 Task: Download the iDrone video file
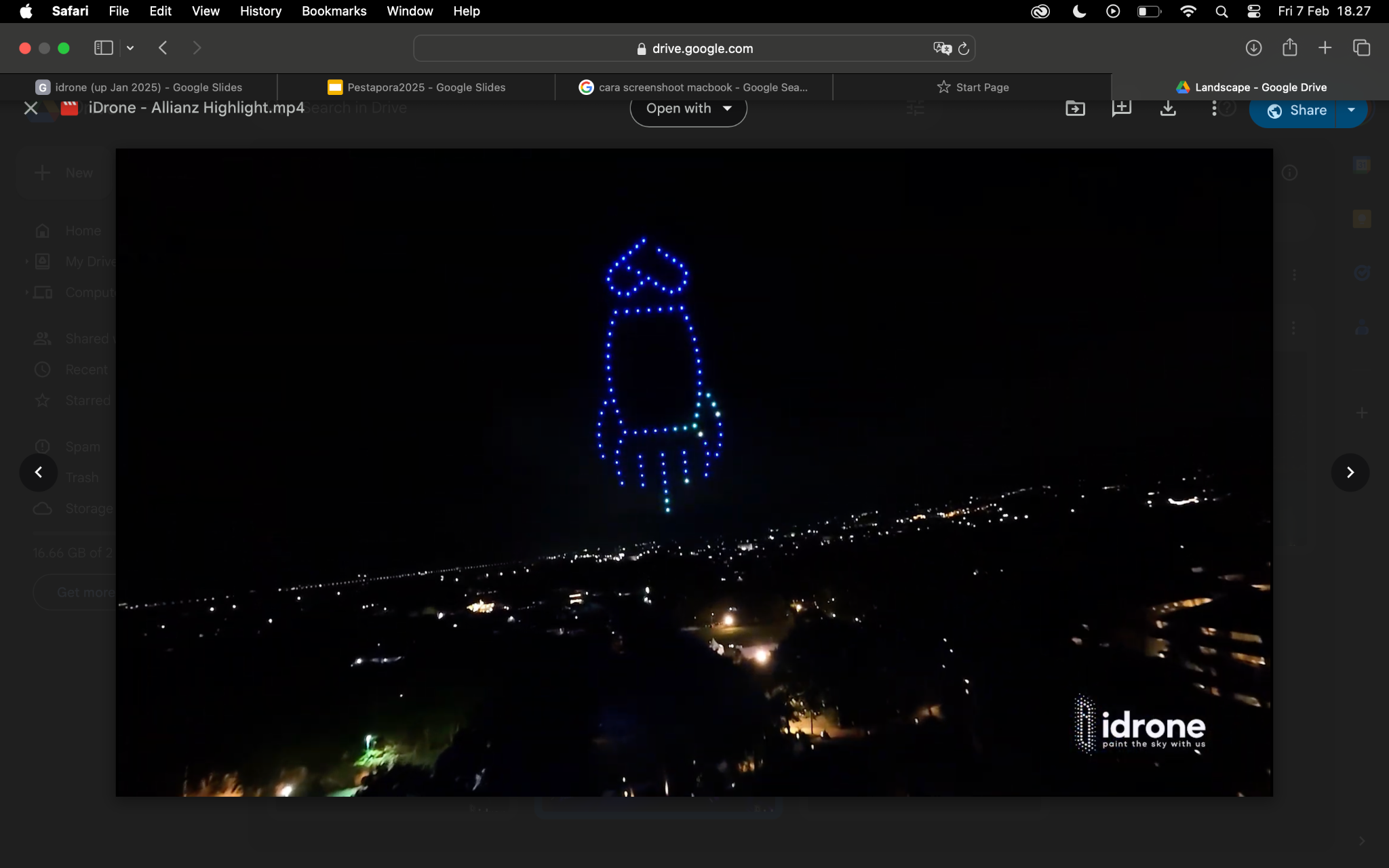click(x=1168, y=108)
